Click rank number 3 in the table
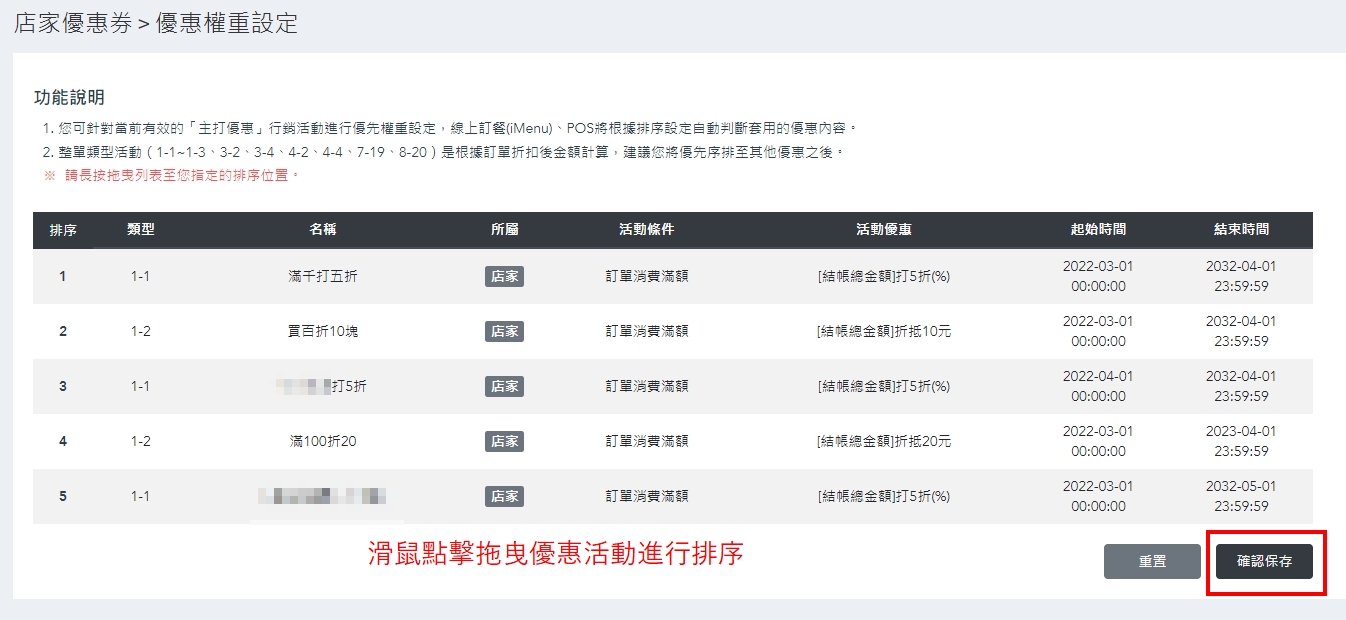The width and height of the screenshot is (1346, 620). [x=63, y=387]
